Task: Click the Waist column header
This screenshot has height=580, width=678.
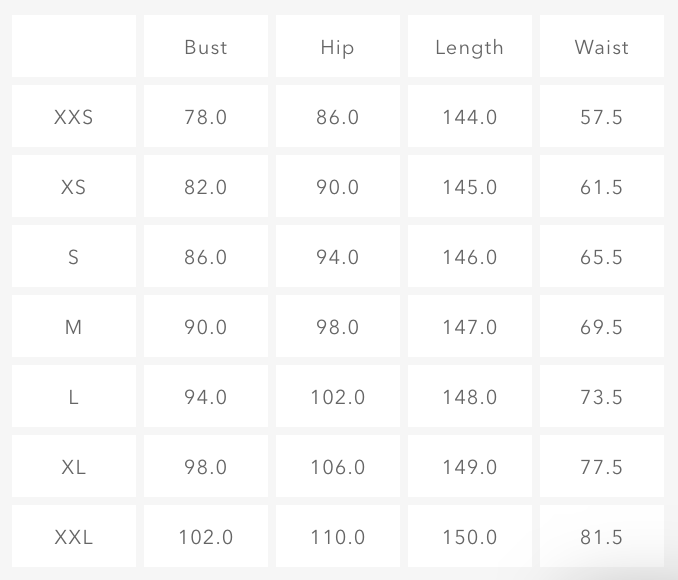Action: (x=602, y=47)
